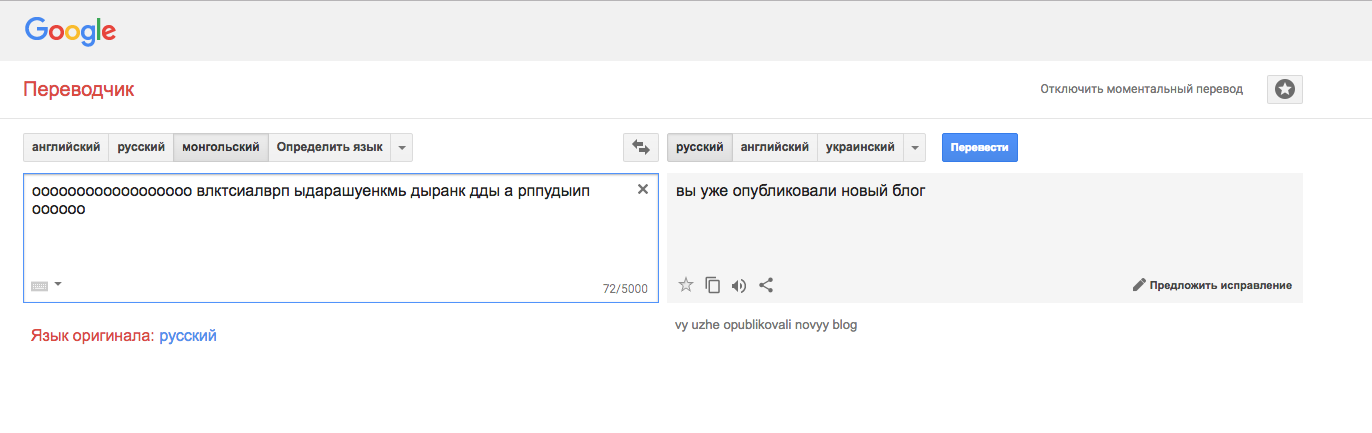Click inside the source text box
This screenshot has height=433, width=1372.
340,237
